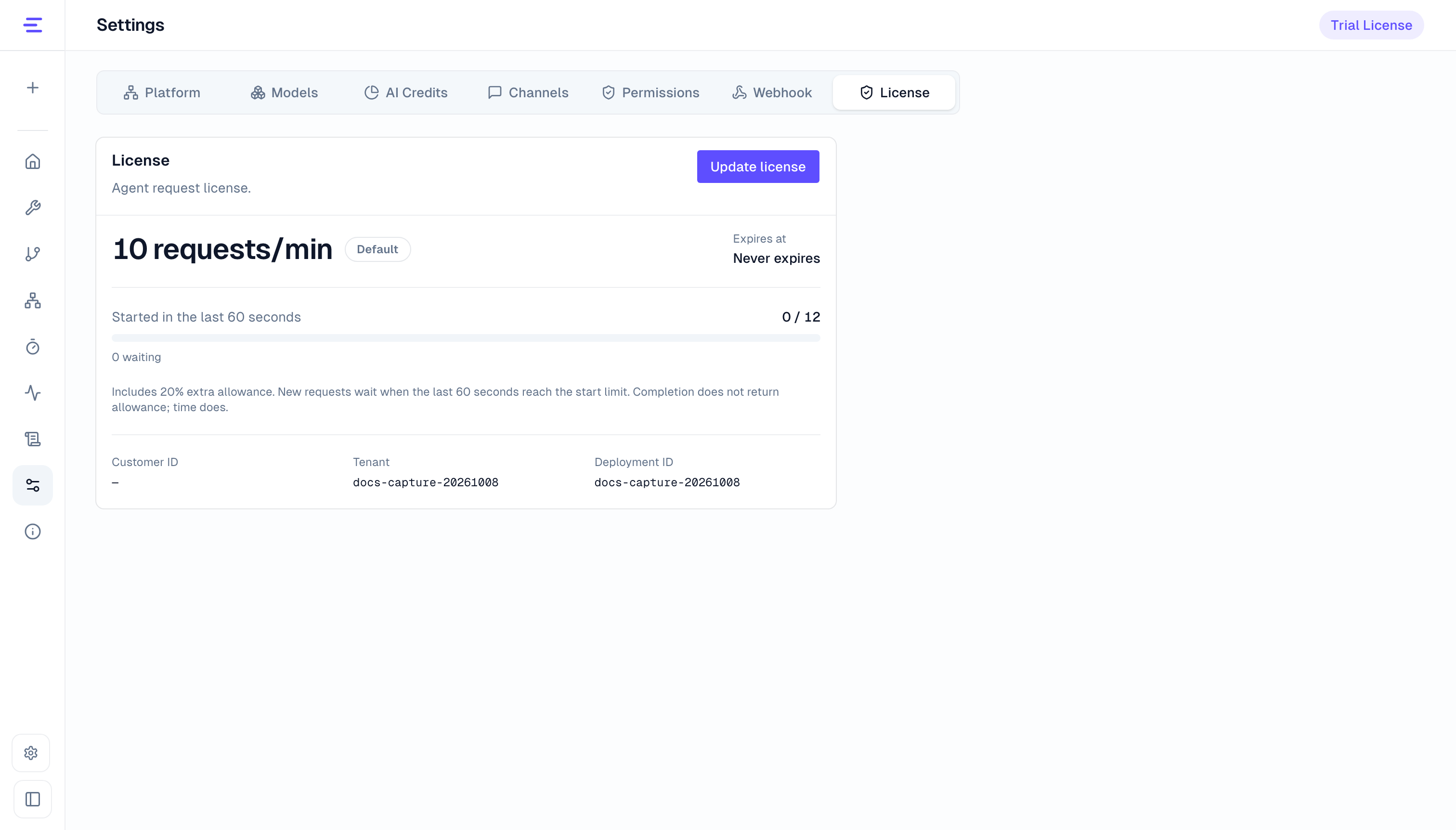Viewport: 1456px width, 830px height.
Task: Click 'Started in the last 60 seconds' label
Action: pyautogui.click(x=207, y=317)
